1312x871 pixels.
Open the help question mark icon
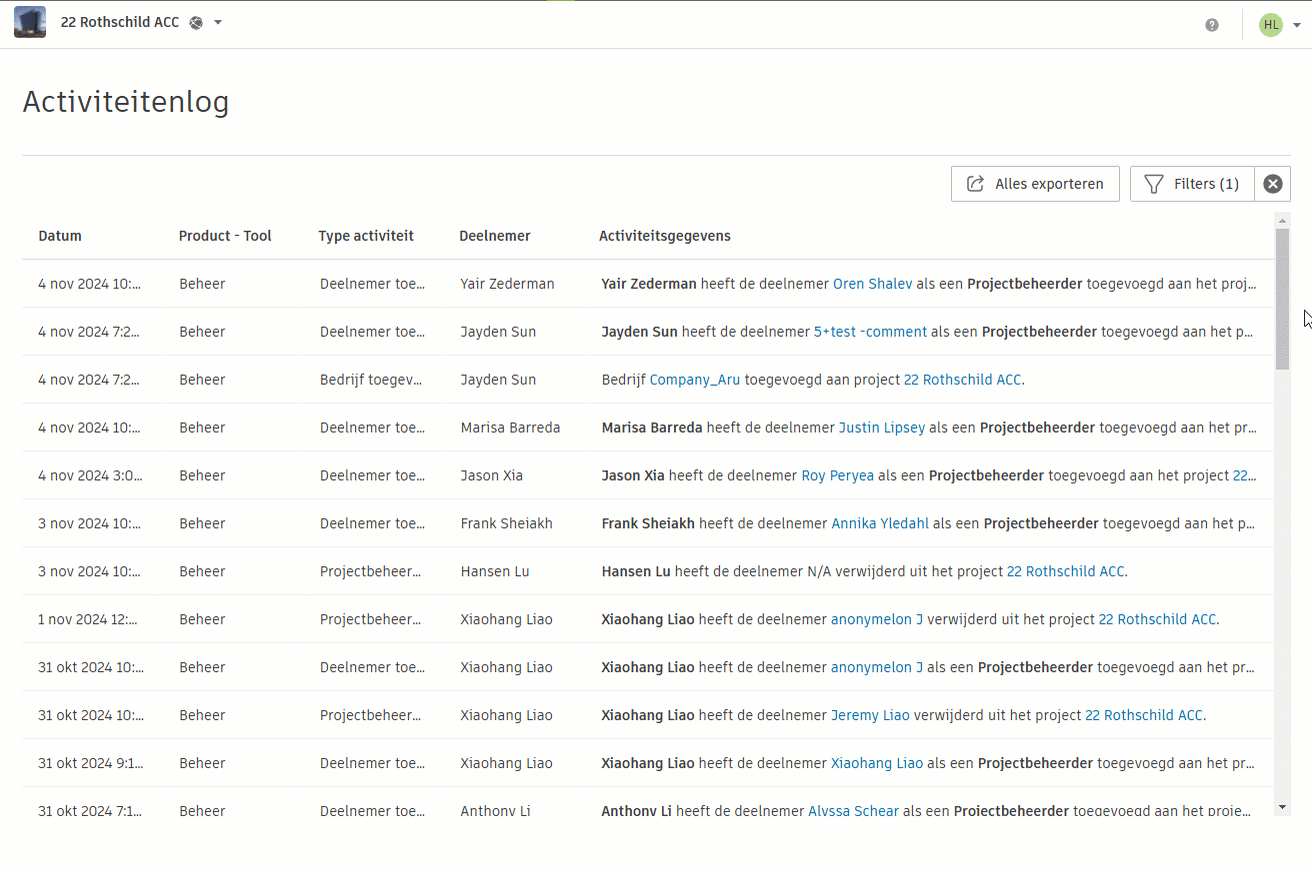point(1212,25)
